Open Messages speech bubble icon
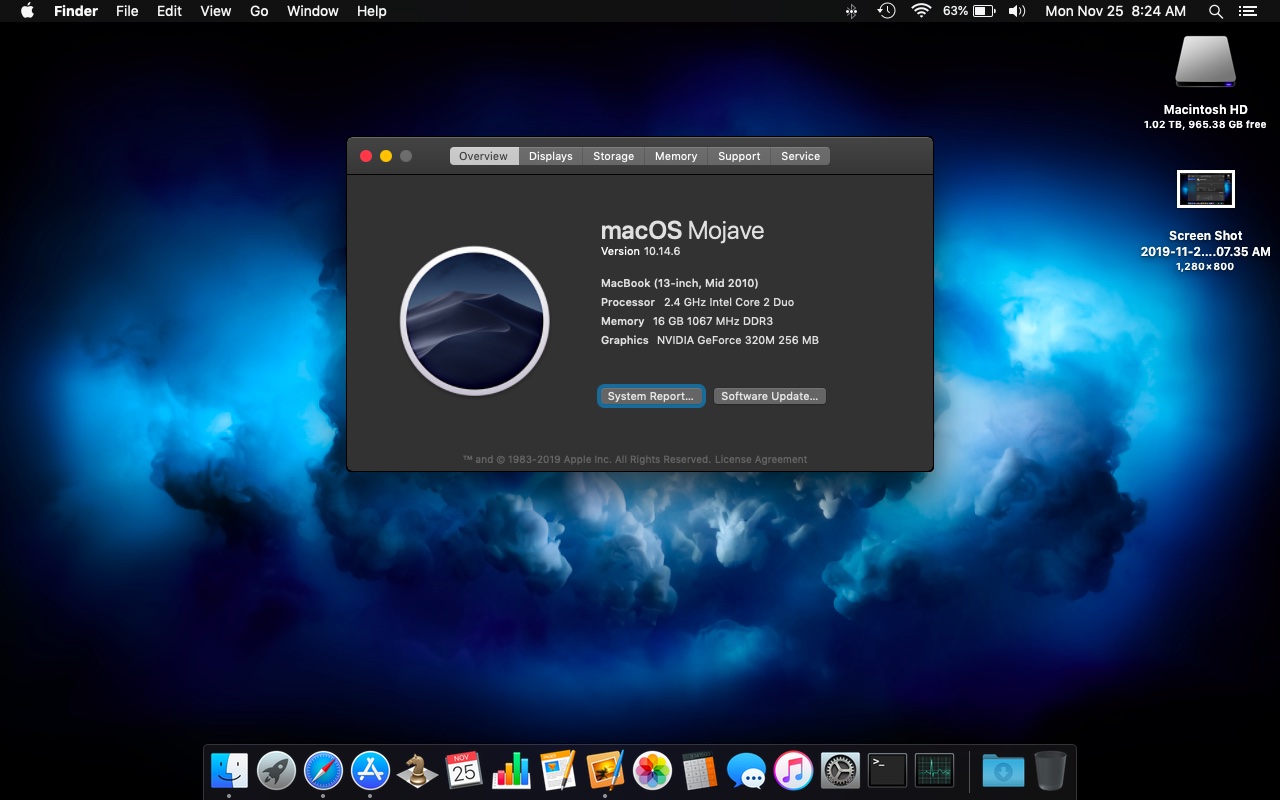The width and height of the screenshot is (1280, 800). click(x=746, y=771)
